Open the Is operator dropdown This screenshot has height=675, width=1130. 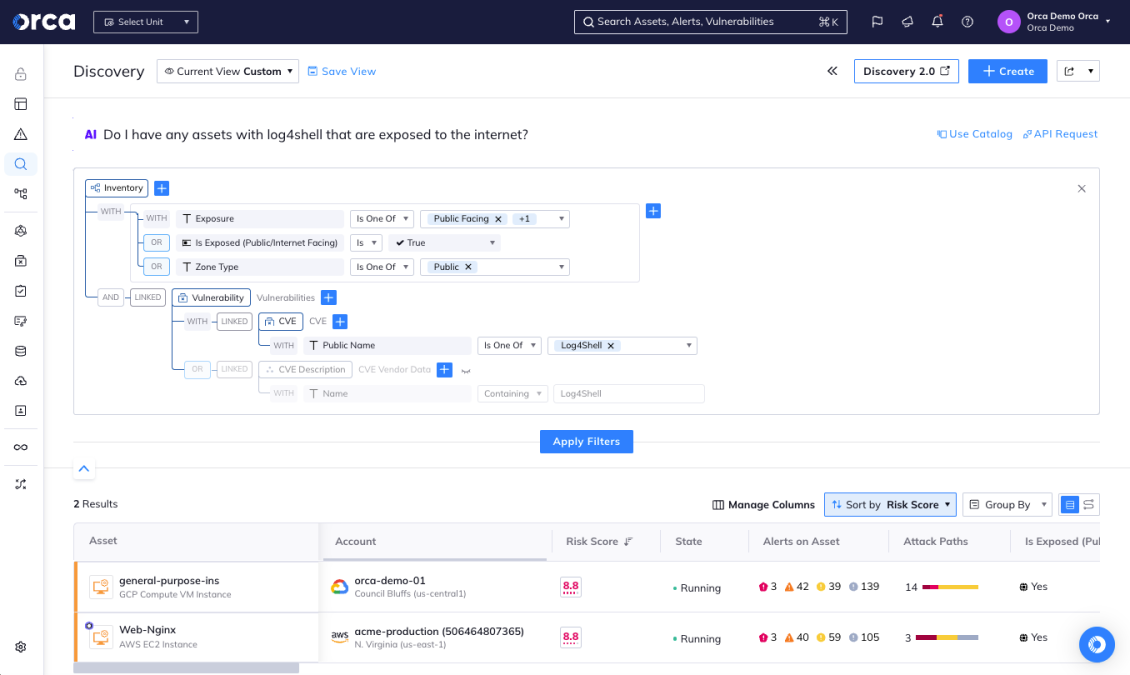(x=366, y=243)
